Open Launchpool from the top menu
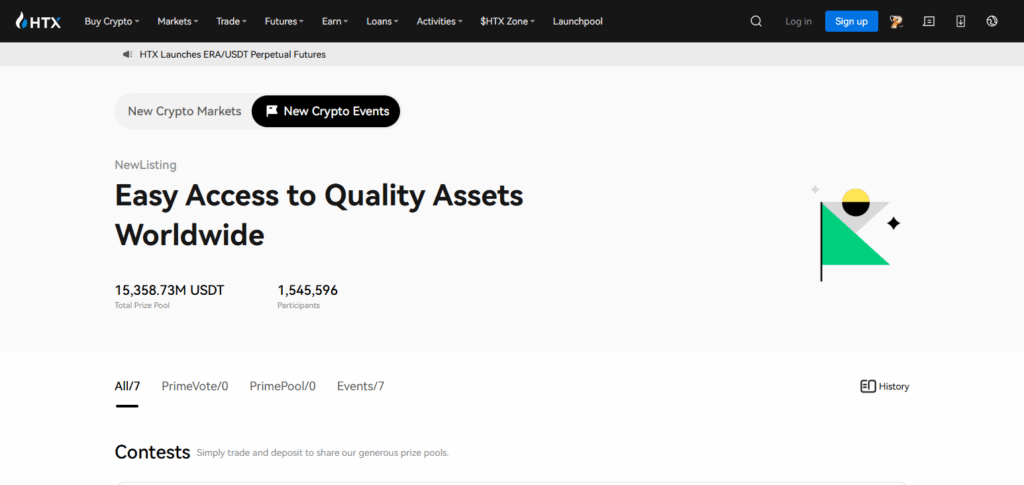 tap(577, 21)
